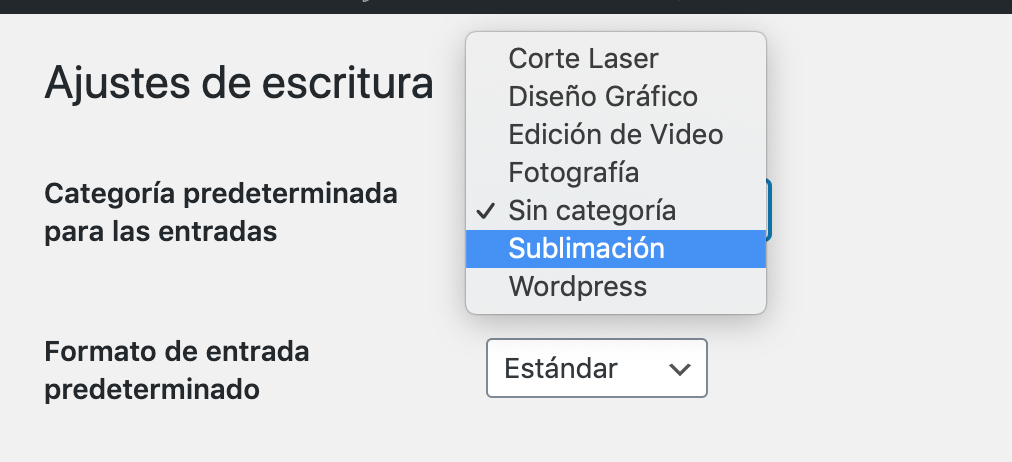Click the Categoría predeterminada label text

pyautogui.click(x=221, y=194)
